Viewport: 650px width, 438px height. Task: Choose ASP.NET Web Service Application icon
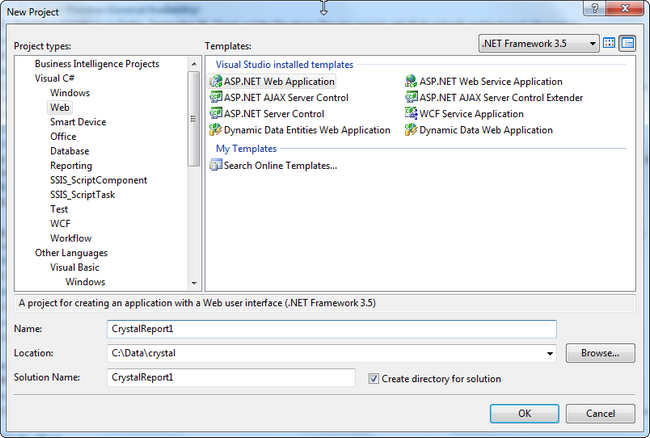coord(411,81)
